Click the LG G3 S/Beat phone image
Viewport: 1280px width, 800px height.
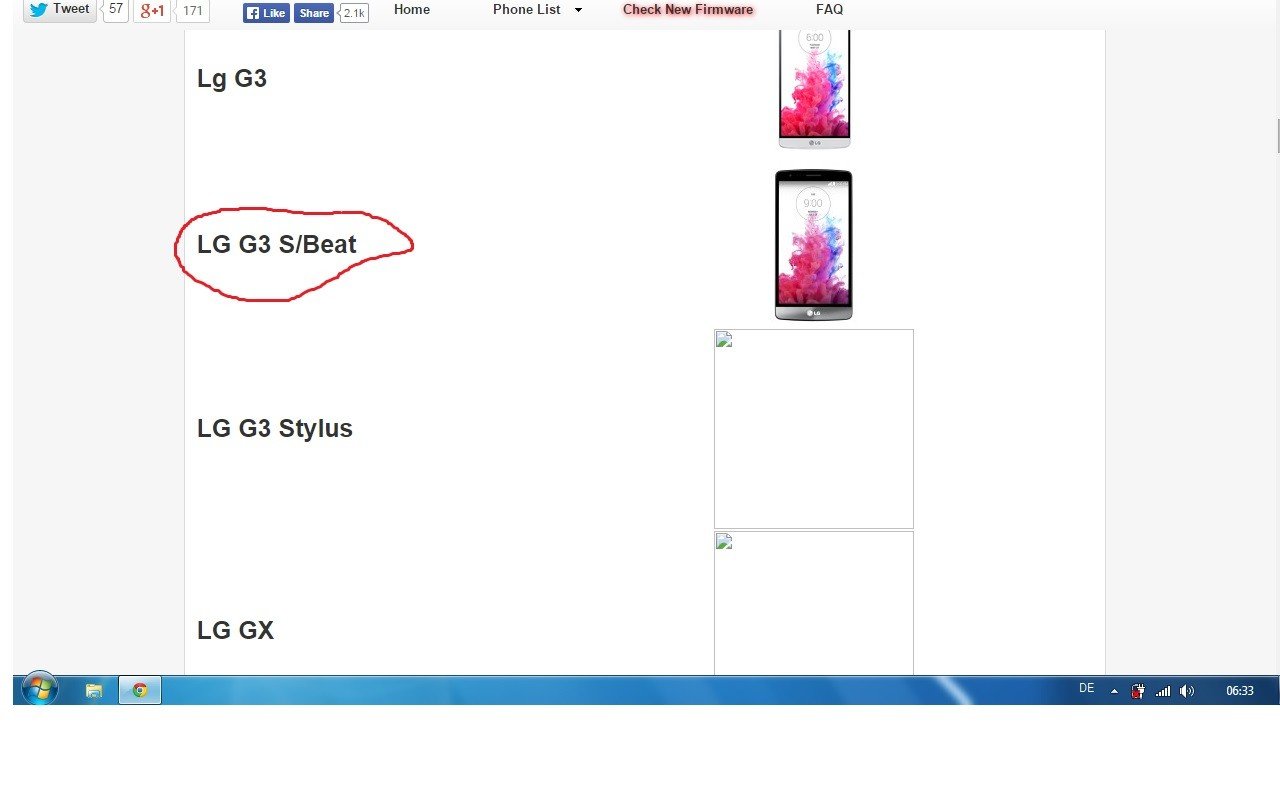[814, 245]
